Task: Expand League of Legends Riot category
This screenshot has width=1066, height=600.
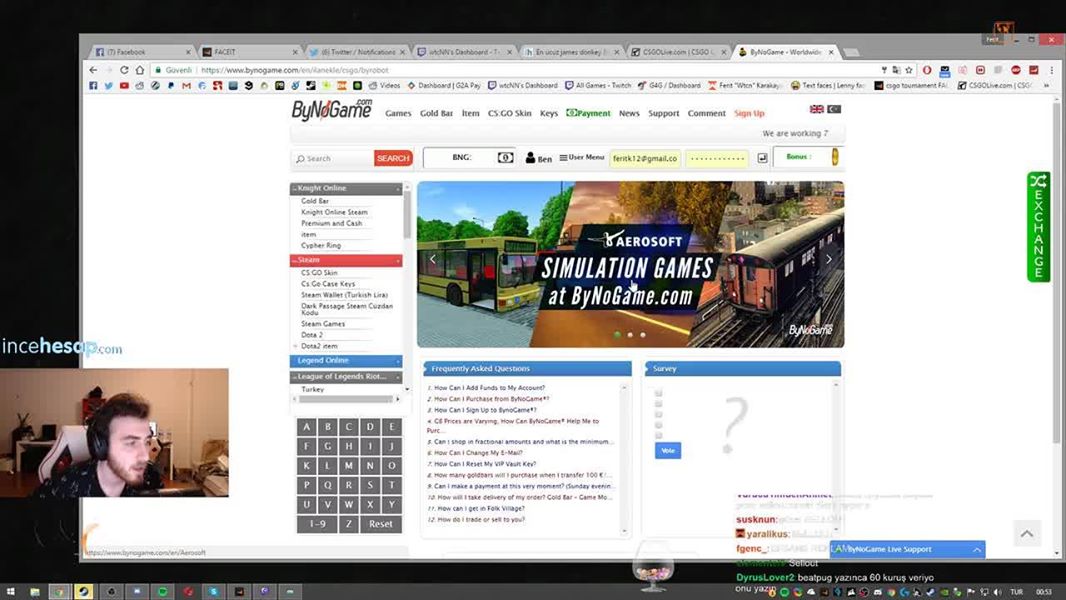Action: click(x=346, y=376)
